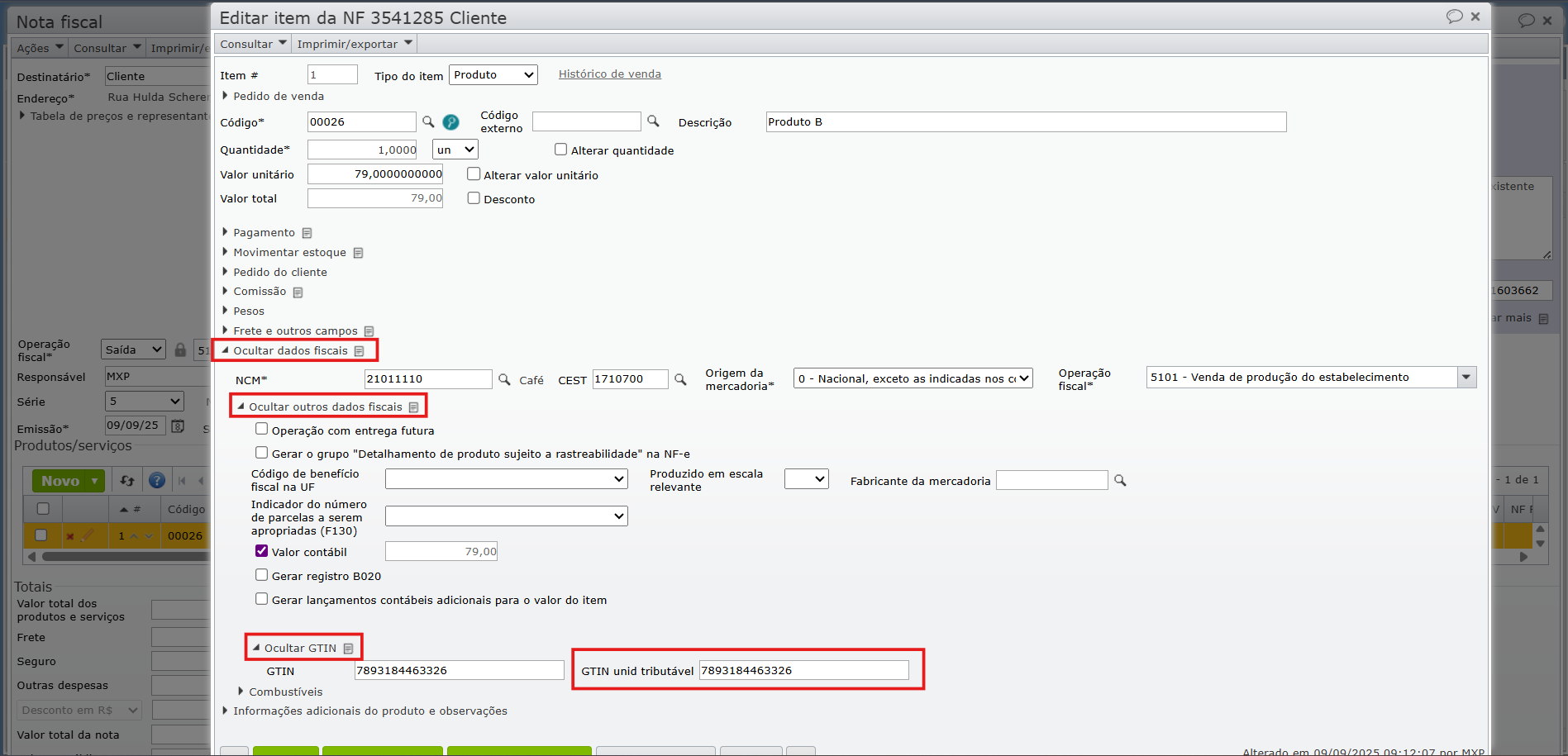Click the edit pencil icon on row 00026

coord(87,535)
